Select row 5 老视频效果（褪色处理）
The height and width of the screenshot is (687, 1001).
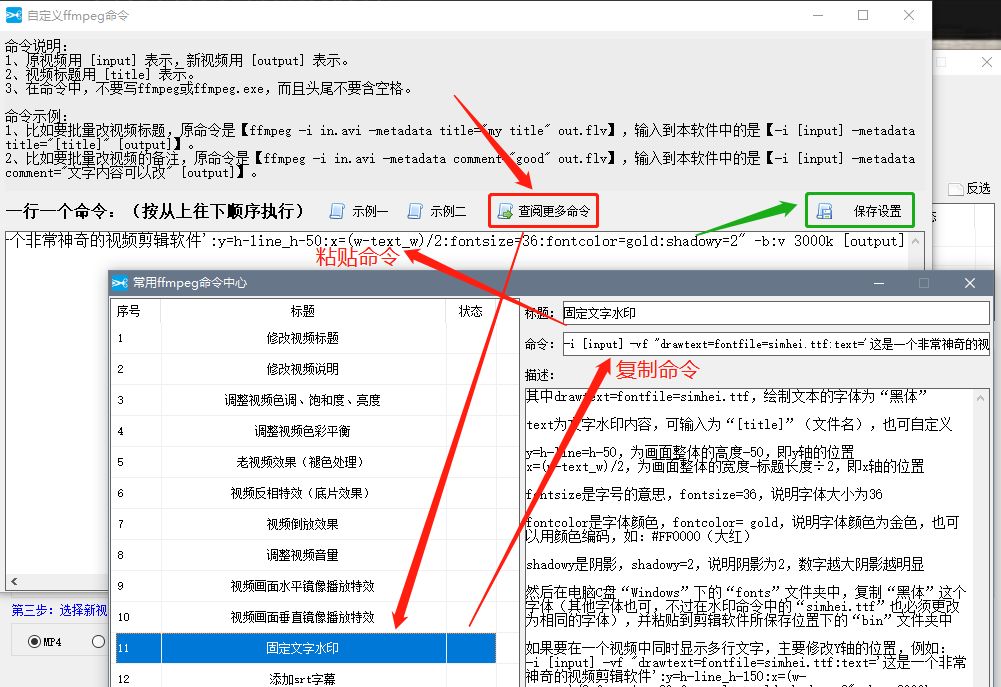[305, 462]
